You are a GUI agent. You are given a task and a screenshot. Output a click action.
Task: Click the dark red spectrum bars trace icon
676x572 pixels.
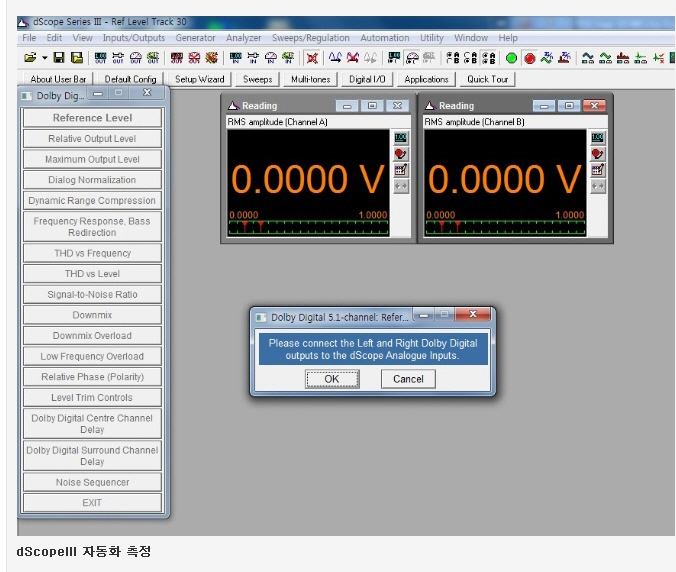(623, 58)
